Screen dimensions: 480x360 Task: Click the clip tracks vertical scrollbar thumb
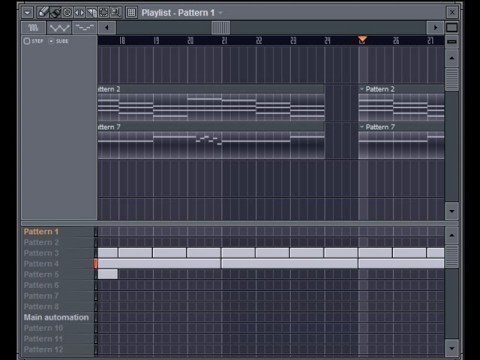pos(452,79)
